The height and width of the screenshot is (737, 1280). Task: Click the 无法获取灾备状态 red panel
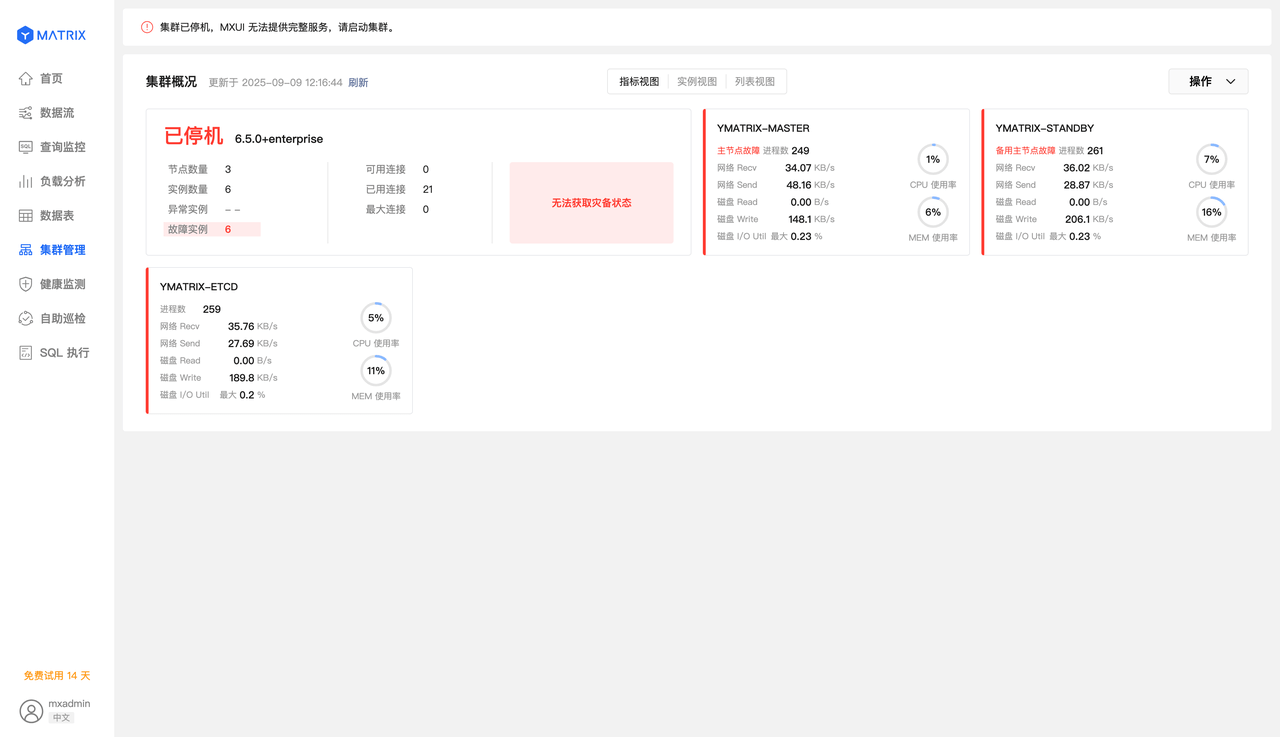point(591,203)
